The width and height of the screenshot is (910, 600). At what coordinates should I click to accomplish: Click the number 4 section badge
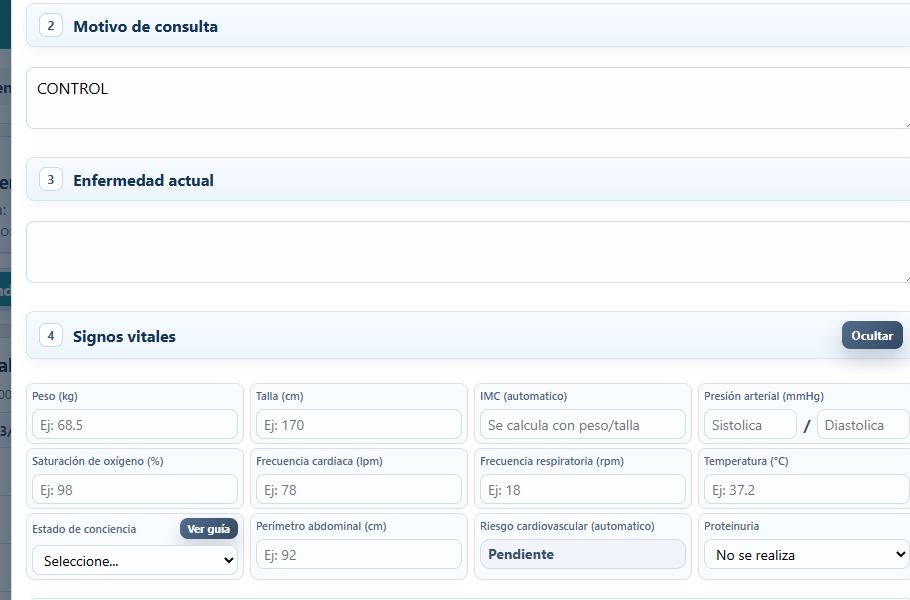51,335
